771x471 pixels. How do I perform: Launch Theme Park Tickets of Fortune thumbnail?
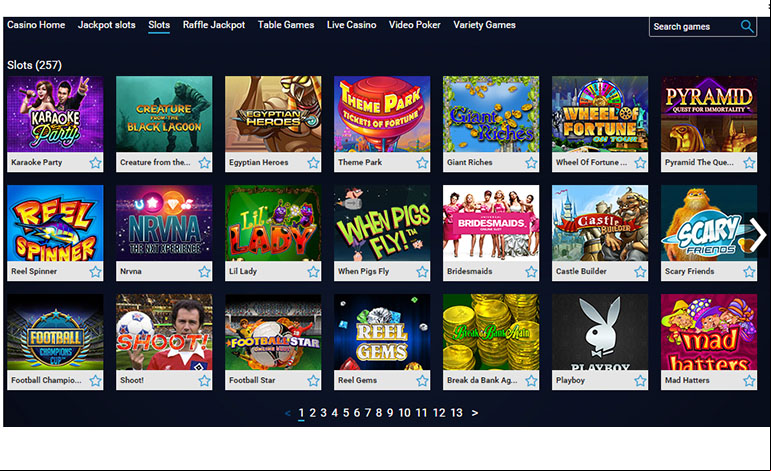pos(382,114)
